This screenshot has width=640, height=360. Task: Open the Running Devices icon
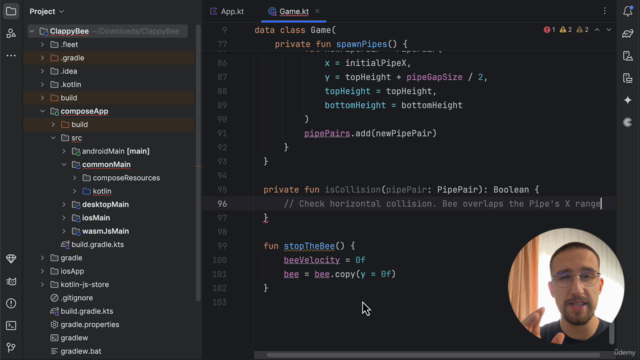pos(628,78)
